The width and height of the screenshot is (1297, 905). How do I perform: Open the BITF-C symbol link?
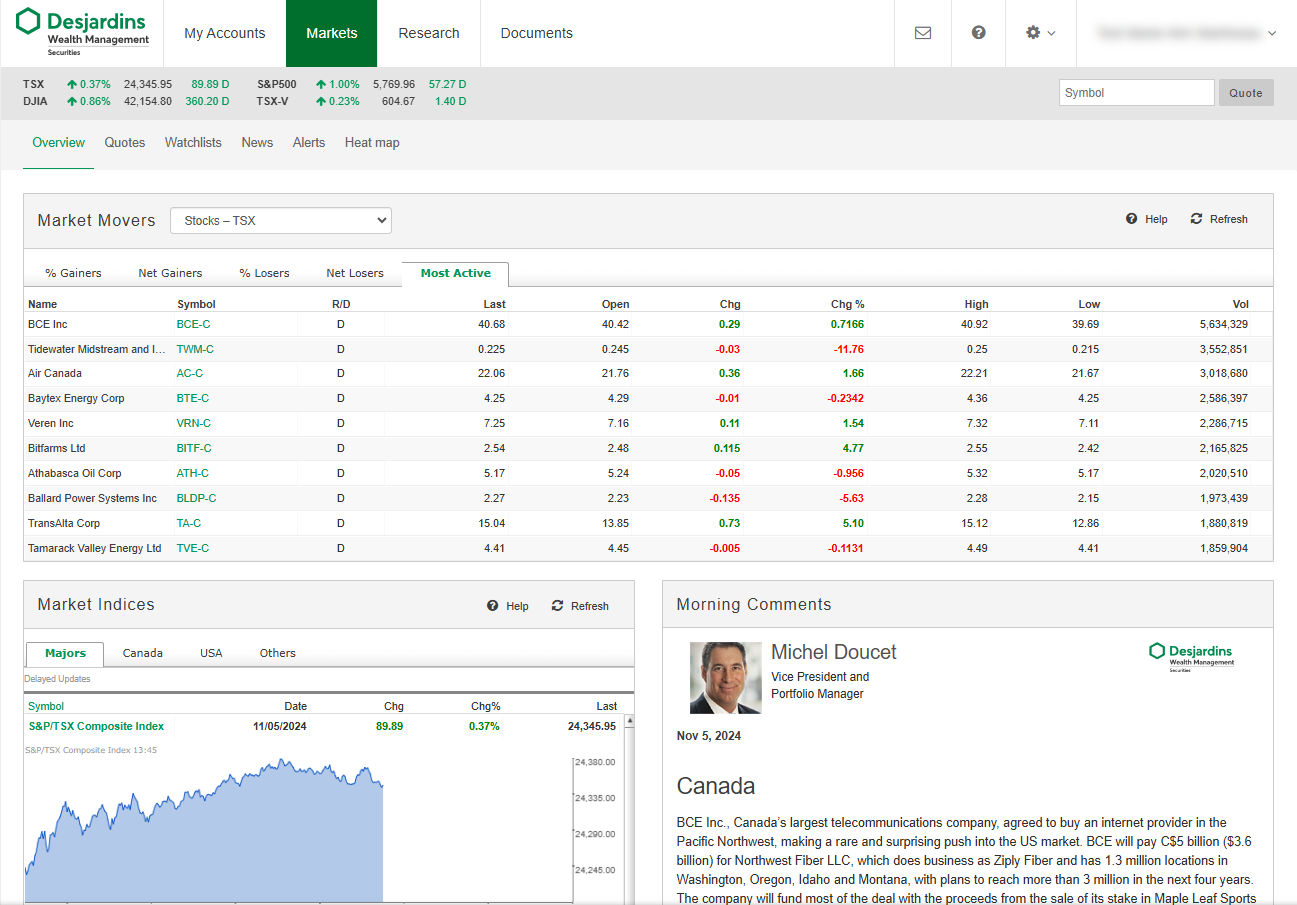[x=194, y=448]
